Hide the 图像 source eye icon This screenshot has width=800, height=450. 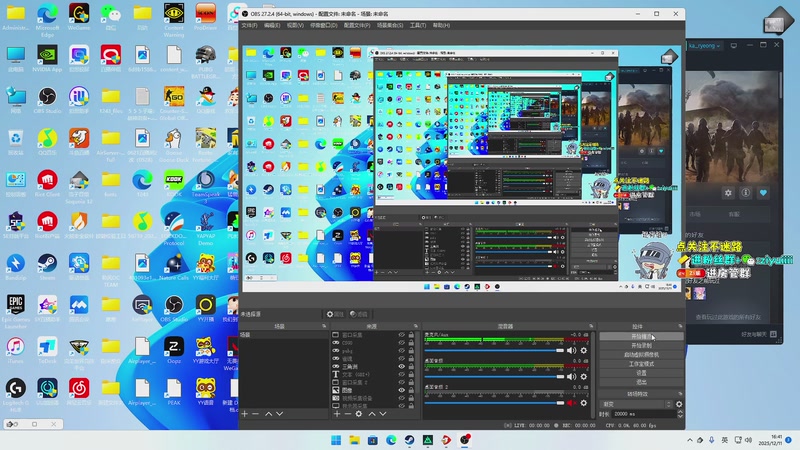coord(402,390)
